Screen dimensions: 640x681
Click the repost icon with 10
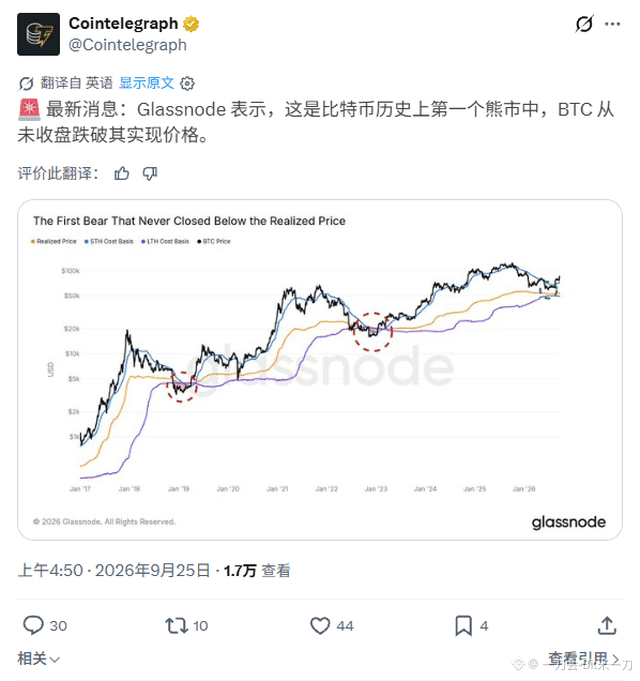tap(176, 626)
